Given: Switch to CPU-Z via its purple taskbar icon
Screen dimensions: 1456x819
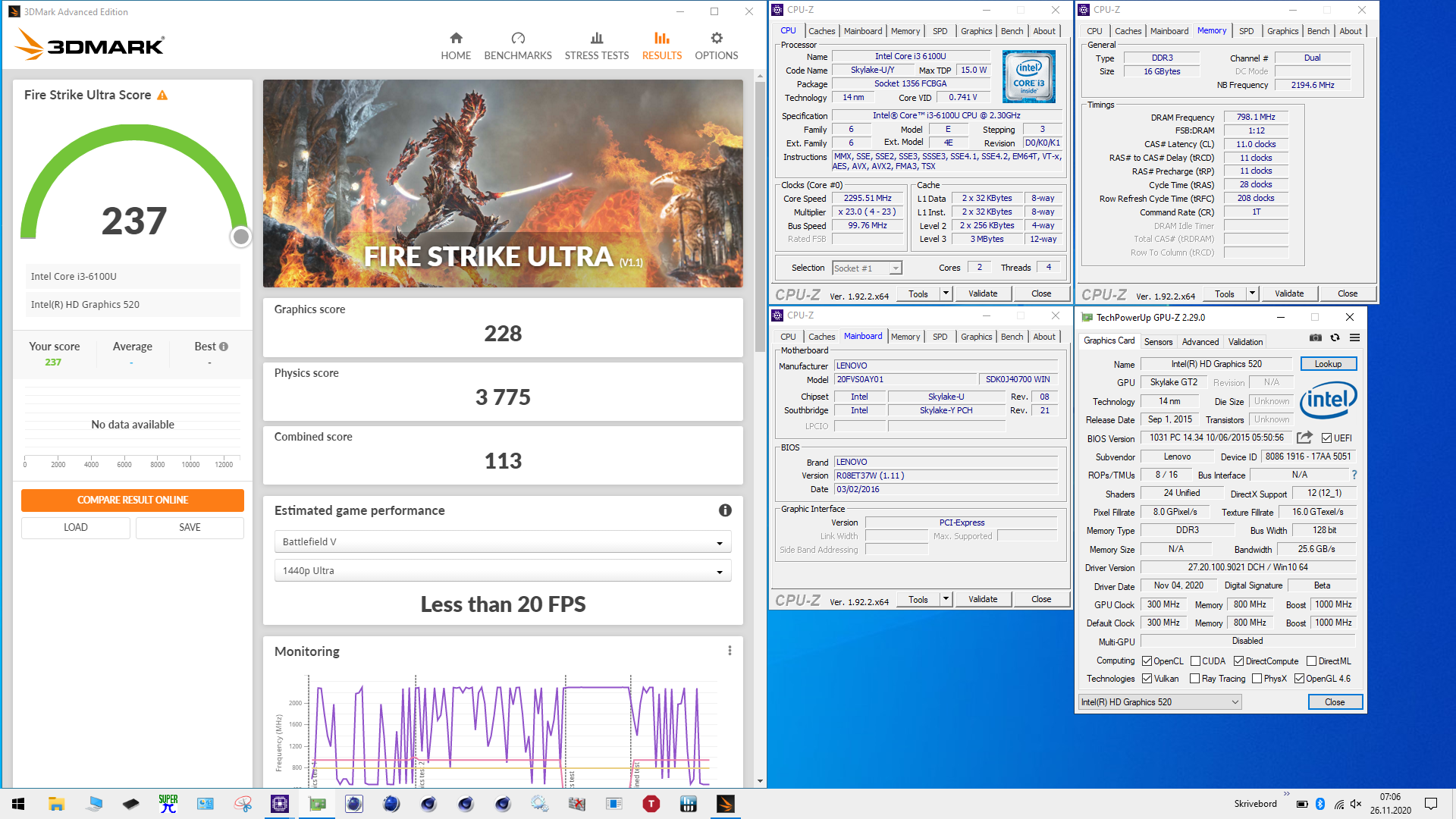Looking at the screenshot, I should point(280,804).
